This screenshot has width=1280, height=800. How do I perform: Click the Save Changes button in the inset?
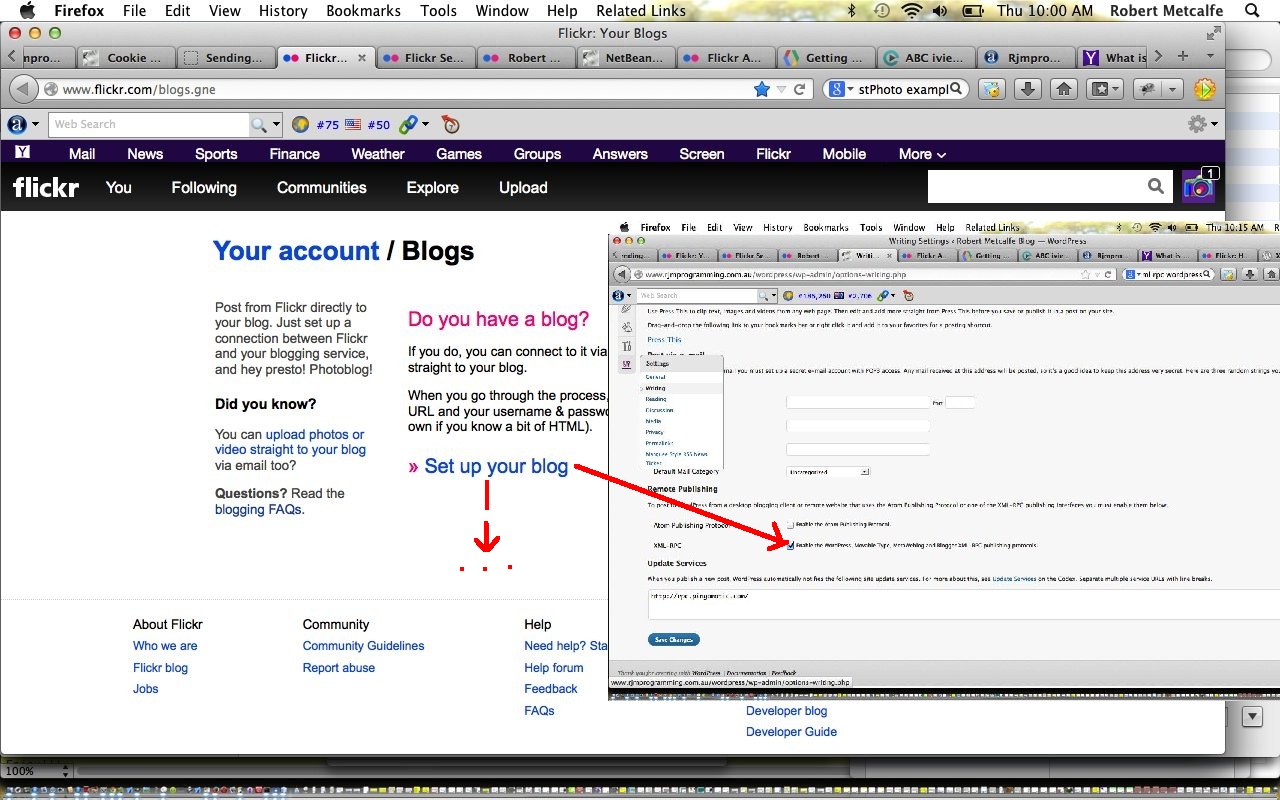[673, 639]
